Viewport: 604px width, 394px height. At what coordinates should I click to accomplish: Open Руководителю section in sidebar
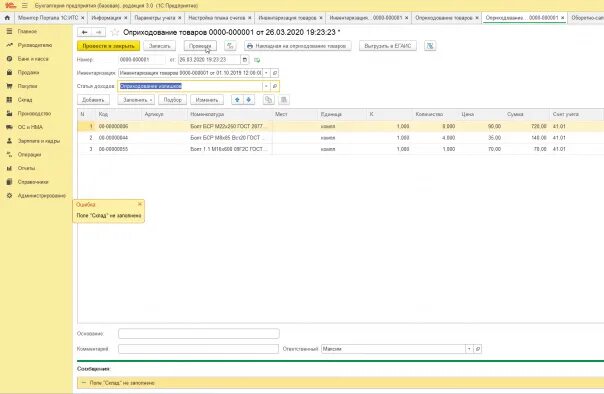pos(35,45)
